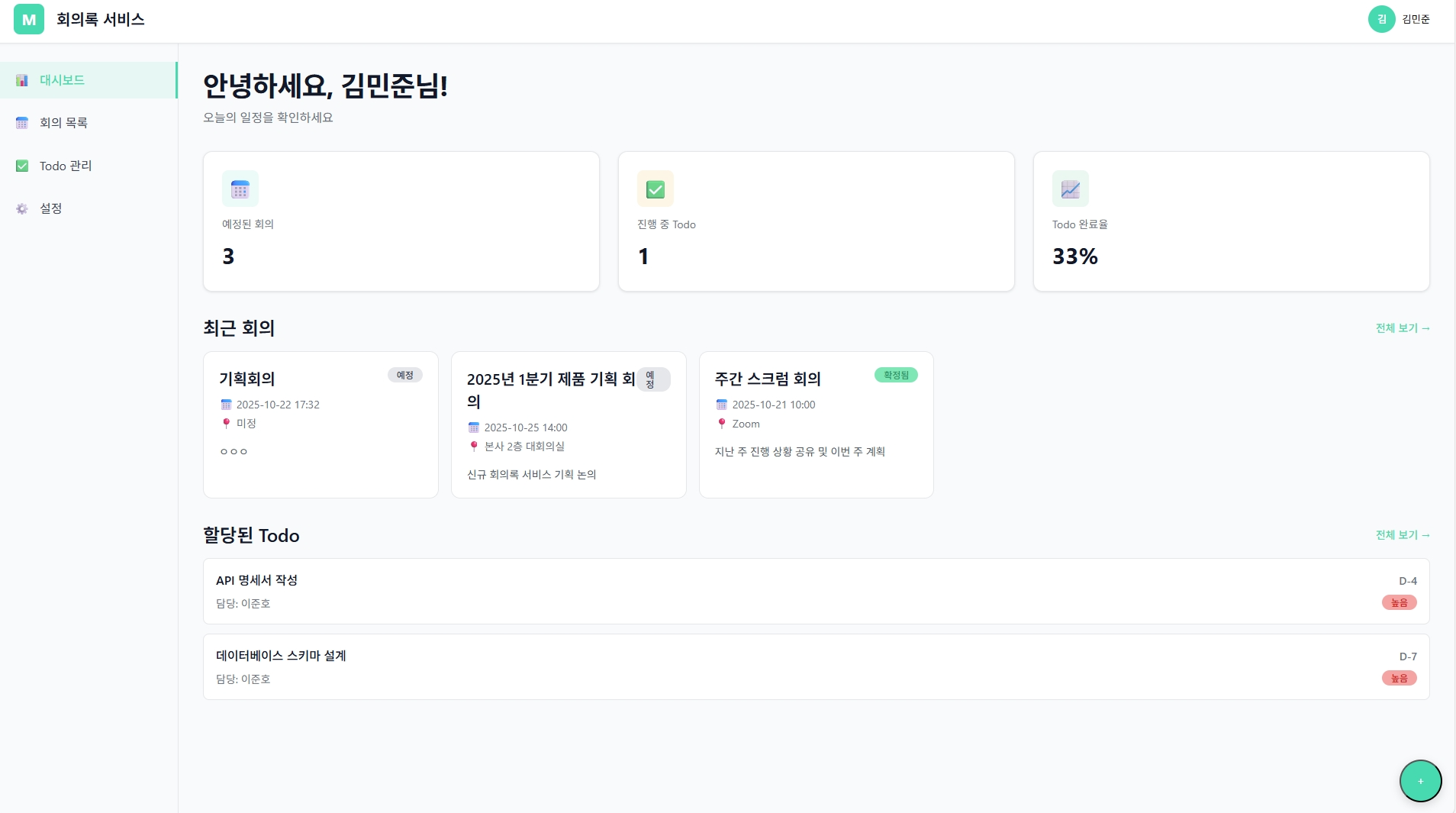The height and width of the screenshot is (813, 1456).
Task: Click the calendar icon beside 회의 목록
Action: click(22, 123)
